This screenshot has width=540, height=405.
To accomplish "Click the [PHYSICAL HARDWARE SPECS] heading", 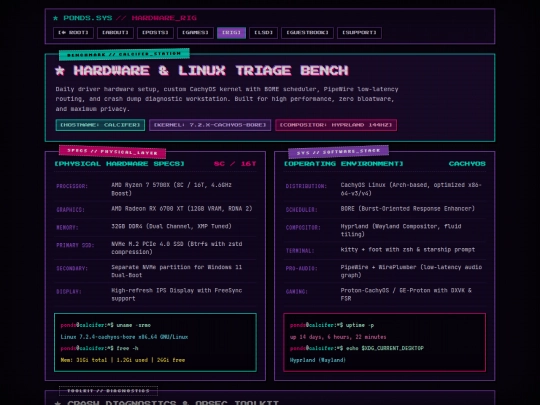I will pos(120,164).
